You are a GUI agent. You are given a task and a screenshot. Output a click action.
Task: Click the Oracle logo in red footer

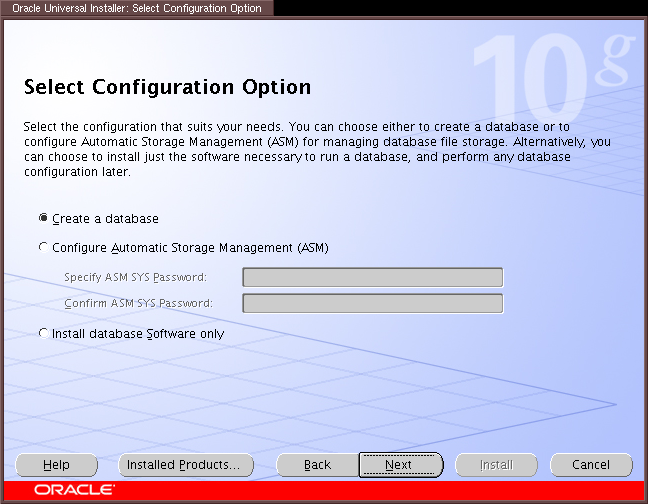73,491
